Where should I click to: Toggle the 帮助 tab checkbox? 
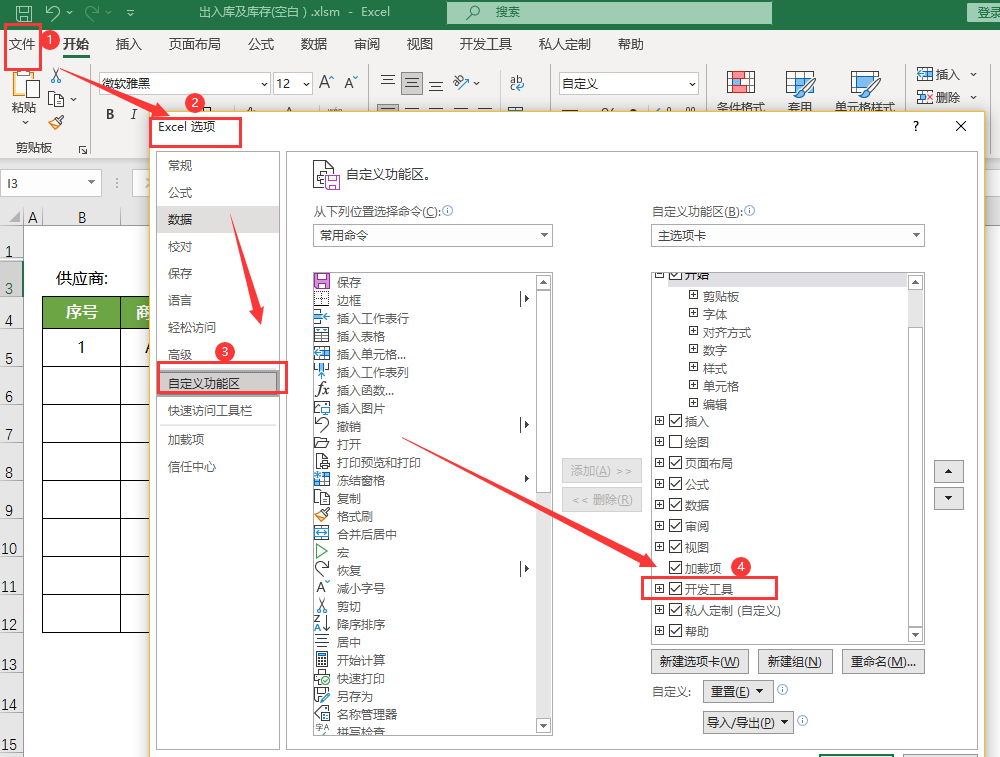coord(676,631)
